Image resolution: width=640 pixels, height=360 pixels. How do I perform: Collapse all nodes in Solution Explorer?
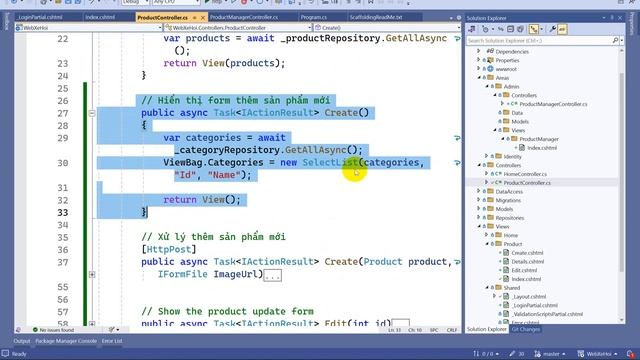pos(510,29)
